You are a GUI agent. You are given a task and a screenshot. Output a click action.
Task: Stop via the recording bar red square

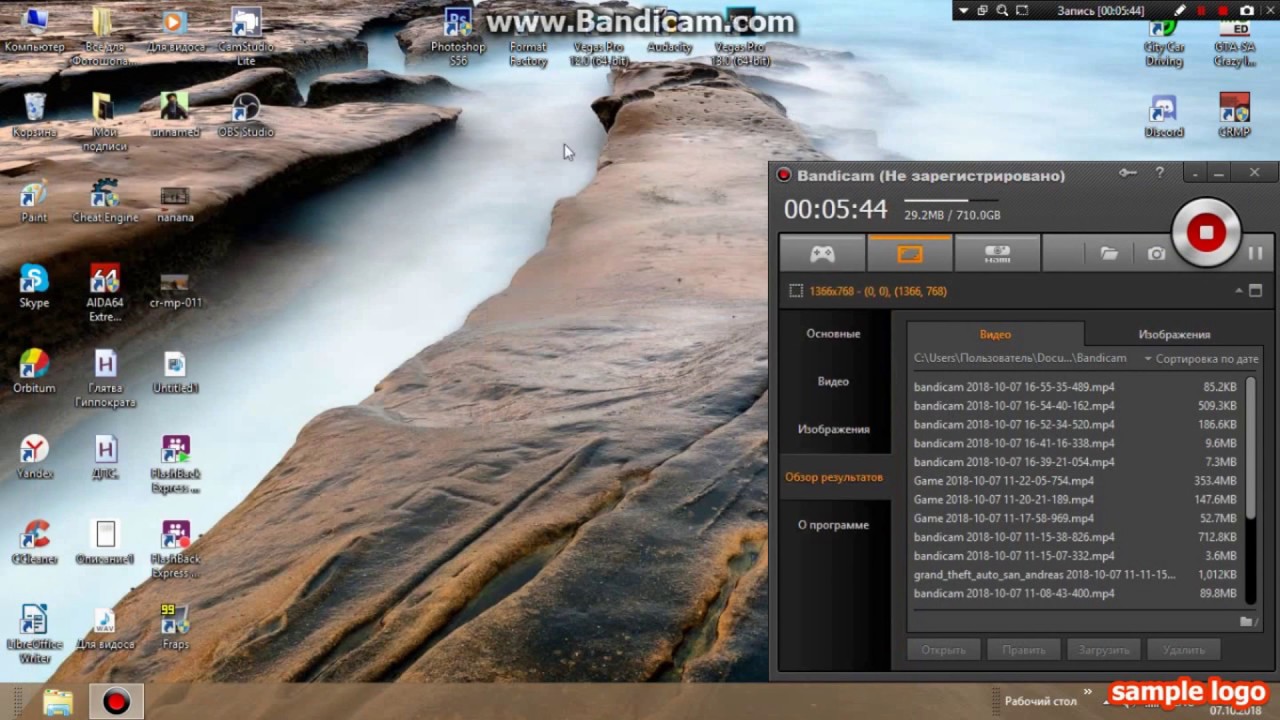pyautogui.click(x=1223, y=11)
